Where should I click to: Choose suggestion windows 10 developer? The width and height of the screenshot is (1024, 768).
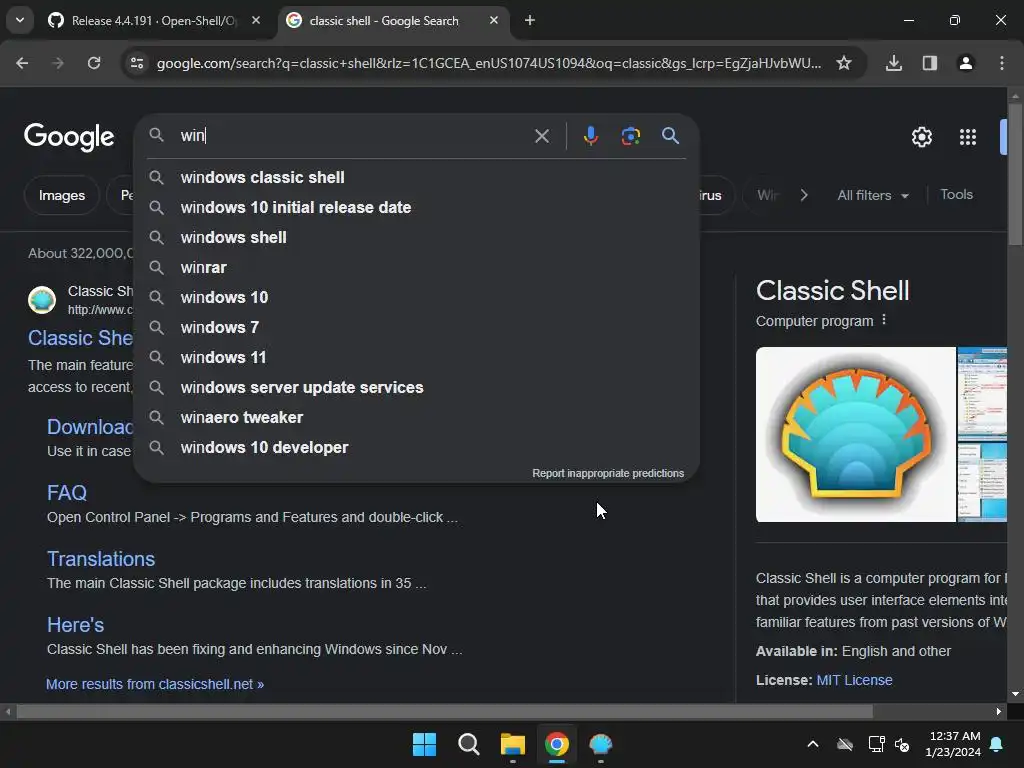pyautogui.click(x=417, y=448)
